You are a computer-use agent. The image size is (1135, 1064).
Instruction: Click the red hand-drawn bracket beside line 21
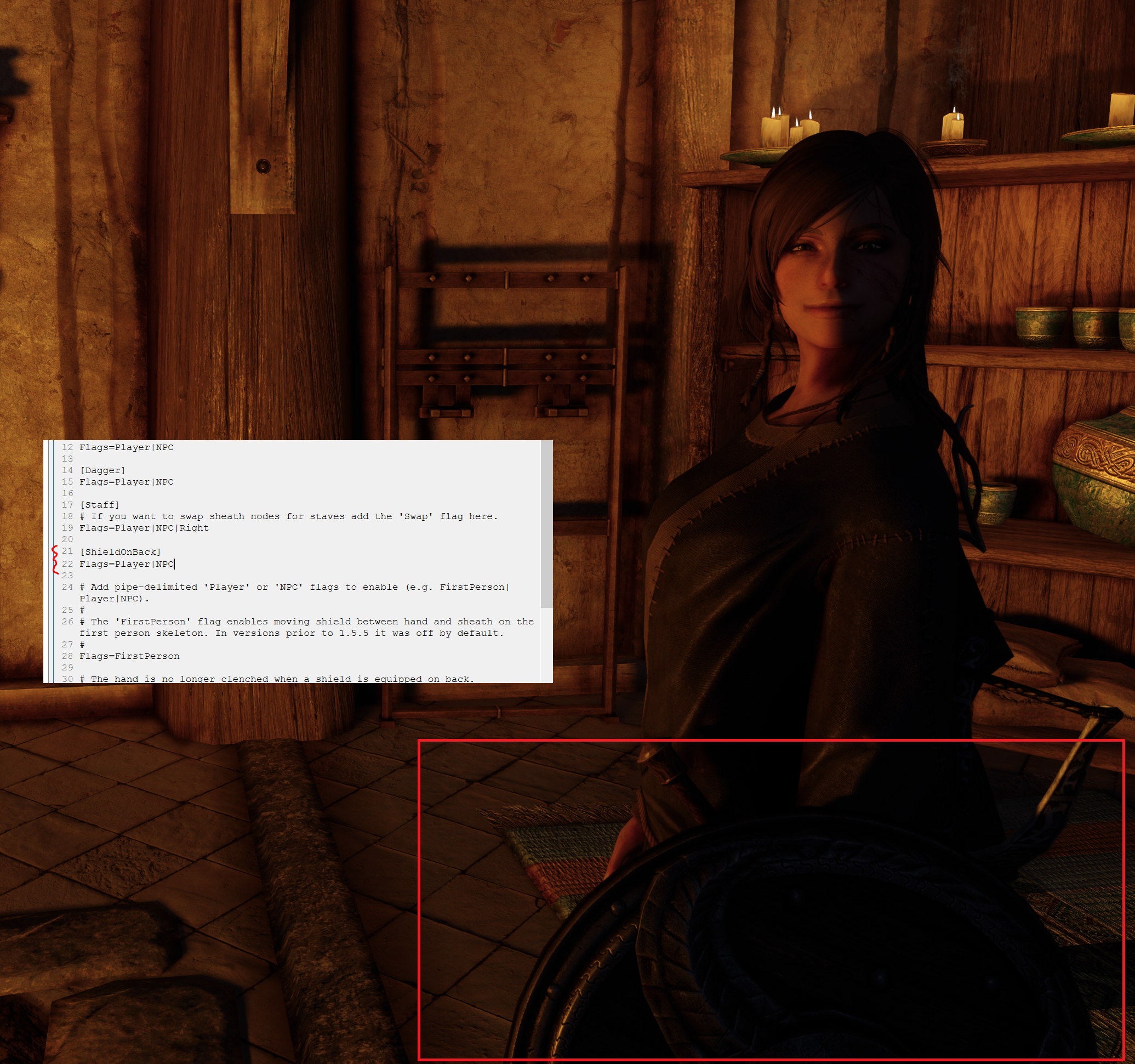pos(55,559)
